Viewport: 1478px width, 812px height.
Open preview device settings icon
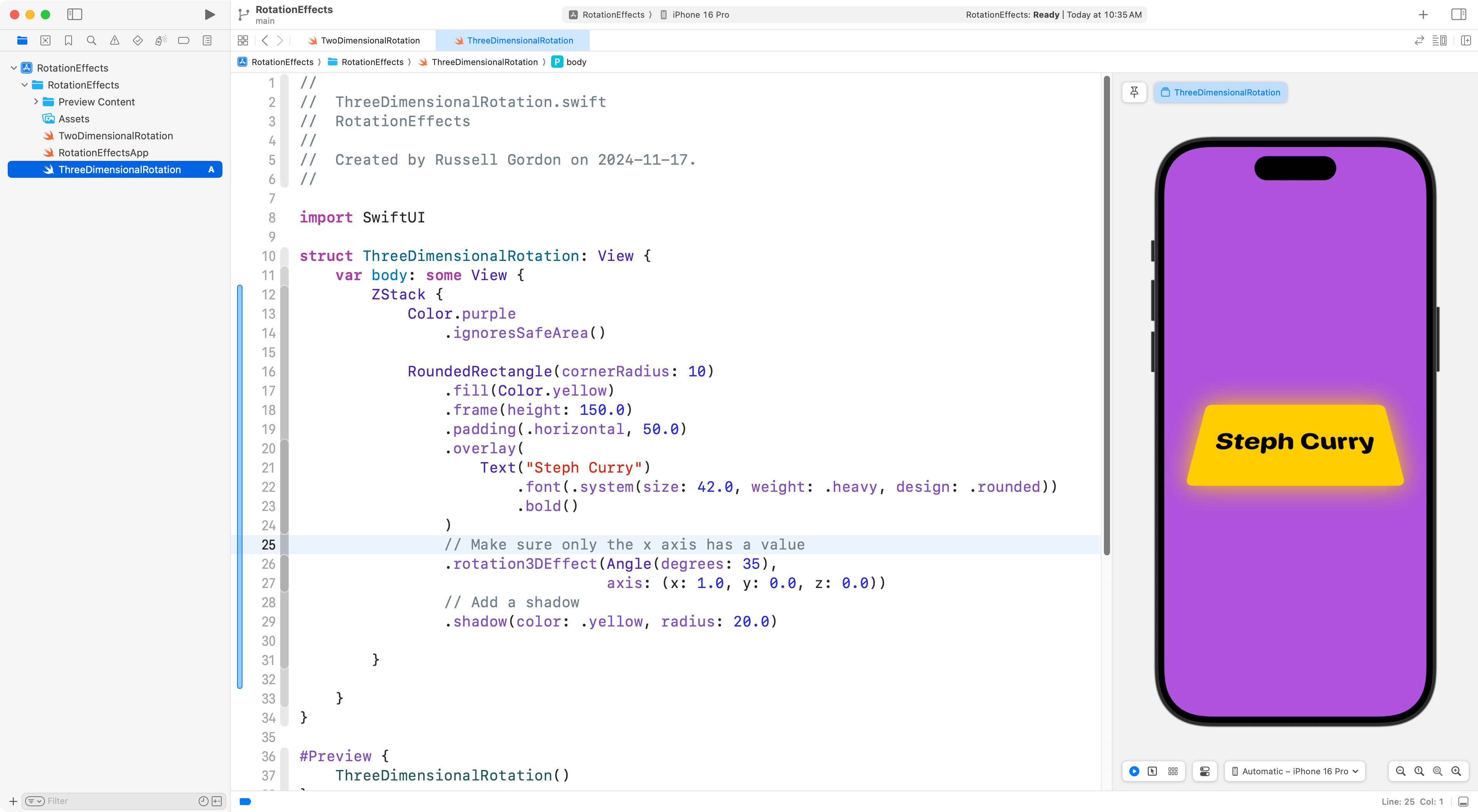(x=1205, y=771)
